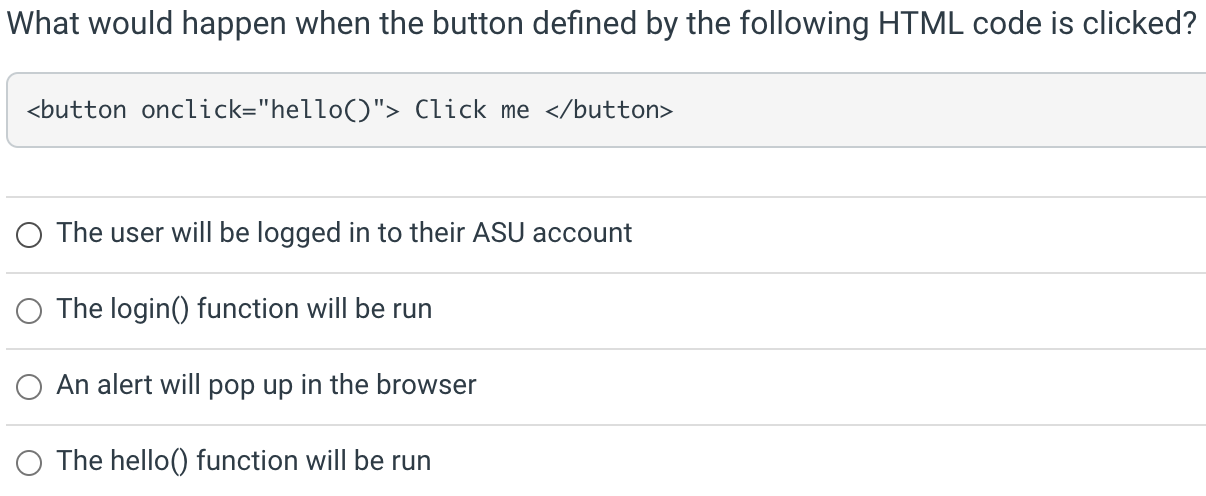Image resolution: width=1206 pixels, height=496 pixels.
Task: Click empty space right of the alert answer row
Action: (x=840, y=386)
